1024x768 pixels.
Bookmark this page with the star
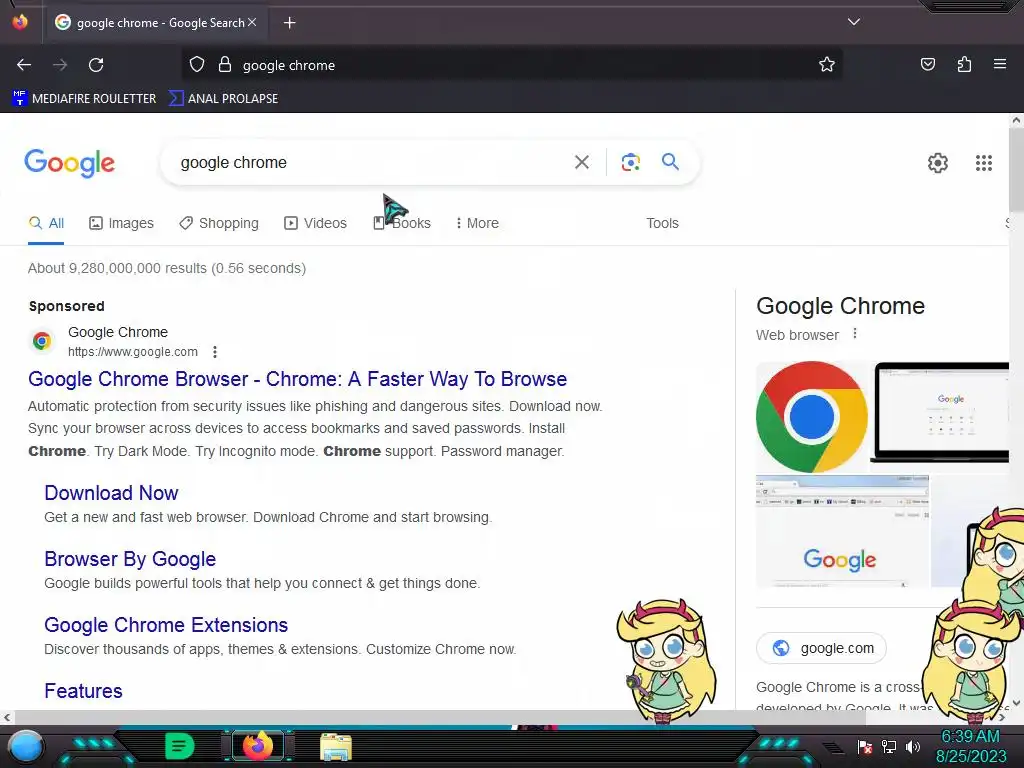coord(827,65)
